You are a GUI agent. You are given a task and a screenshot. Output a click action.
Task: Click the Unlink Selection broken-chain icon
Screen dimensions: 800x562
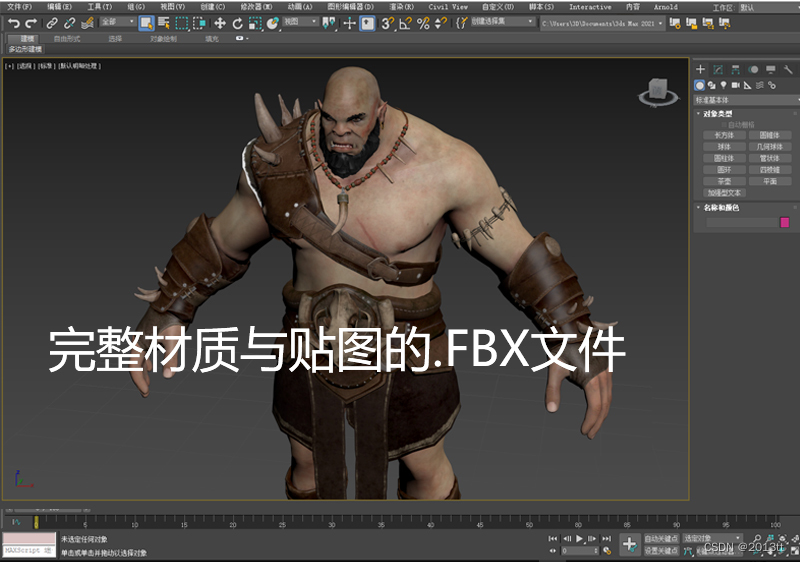tap(70, 23)
